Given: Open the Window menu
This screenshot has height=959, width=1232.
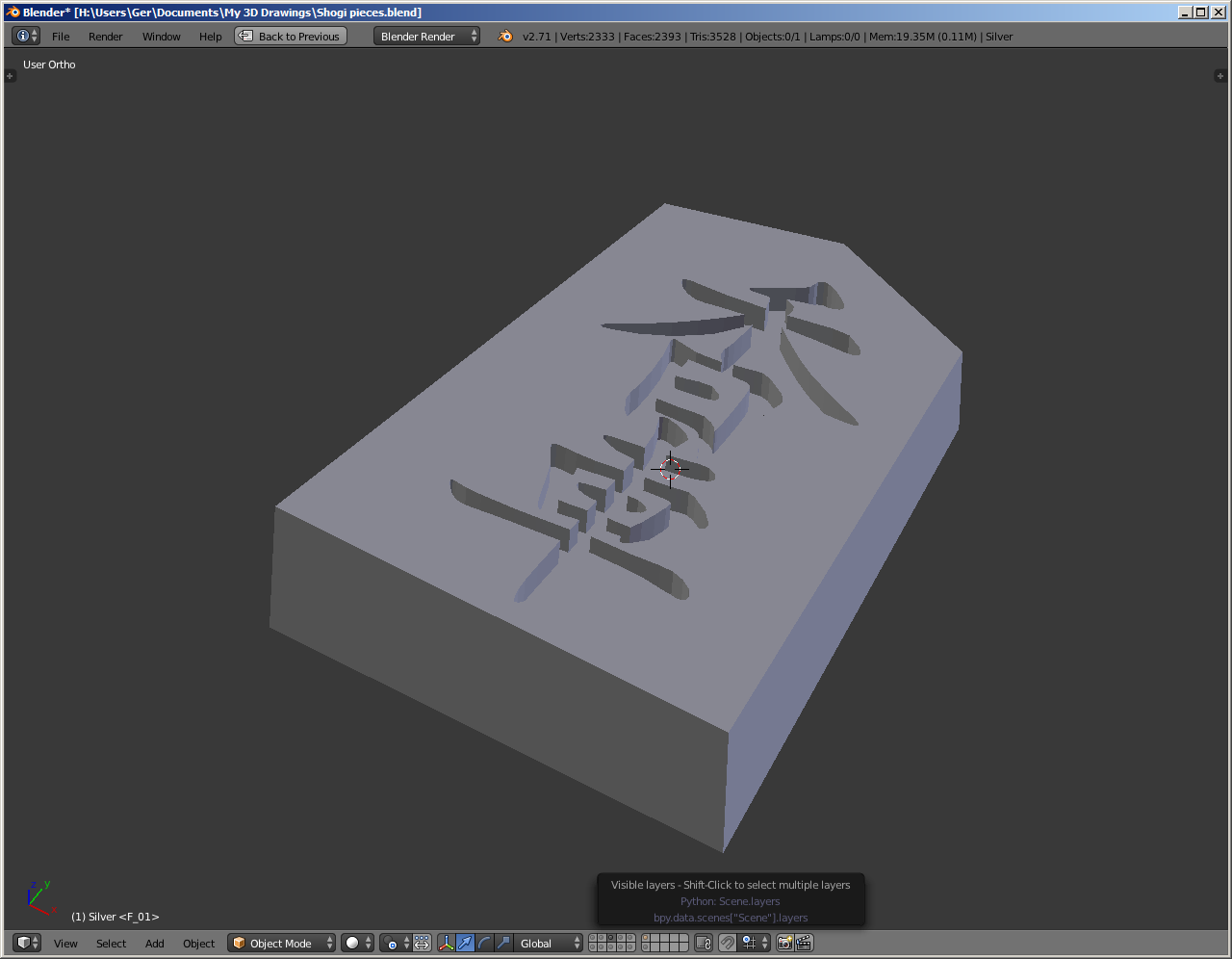Looking at the screenshot, I should point(162,37).
